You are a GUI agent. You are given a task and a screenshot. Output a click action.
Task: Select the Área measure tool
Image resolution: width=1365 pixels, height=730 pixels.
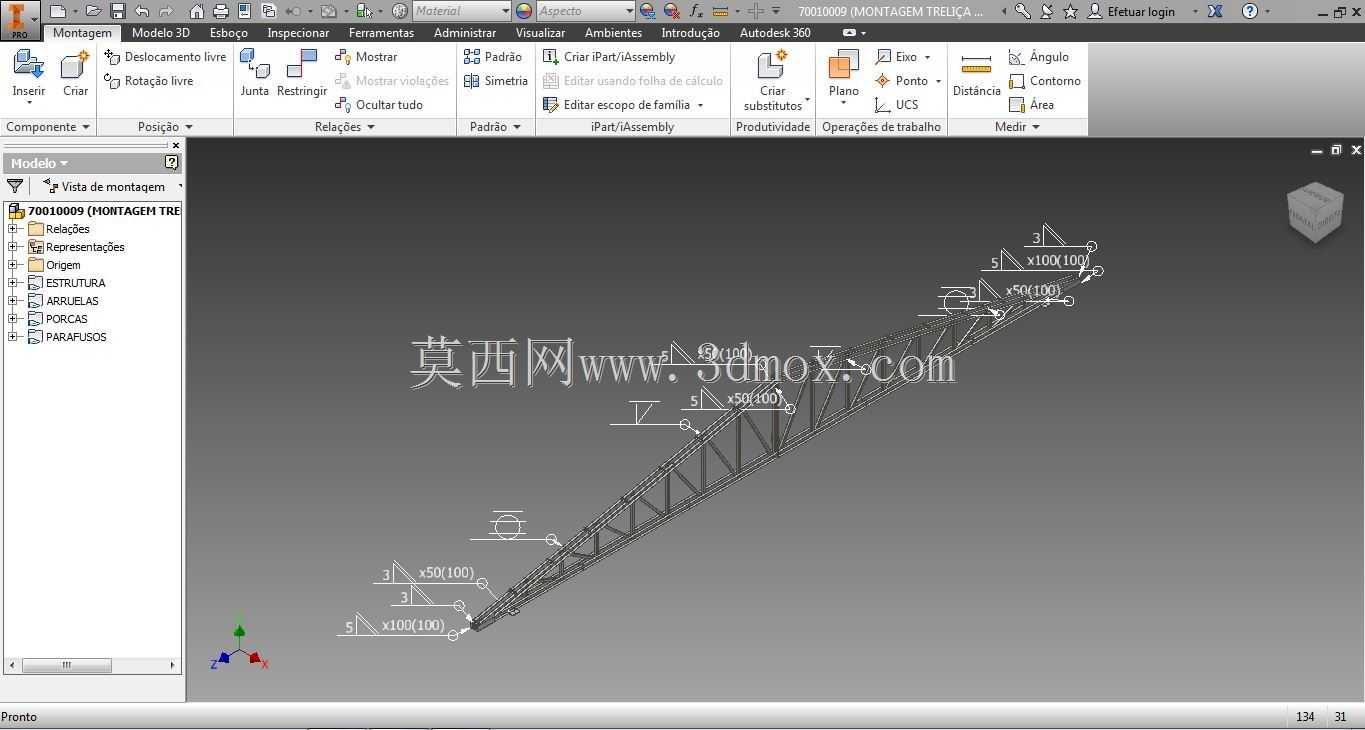click(x=1032, y=105)
